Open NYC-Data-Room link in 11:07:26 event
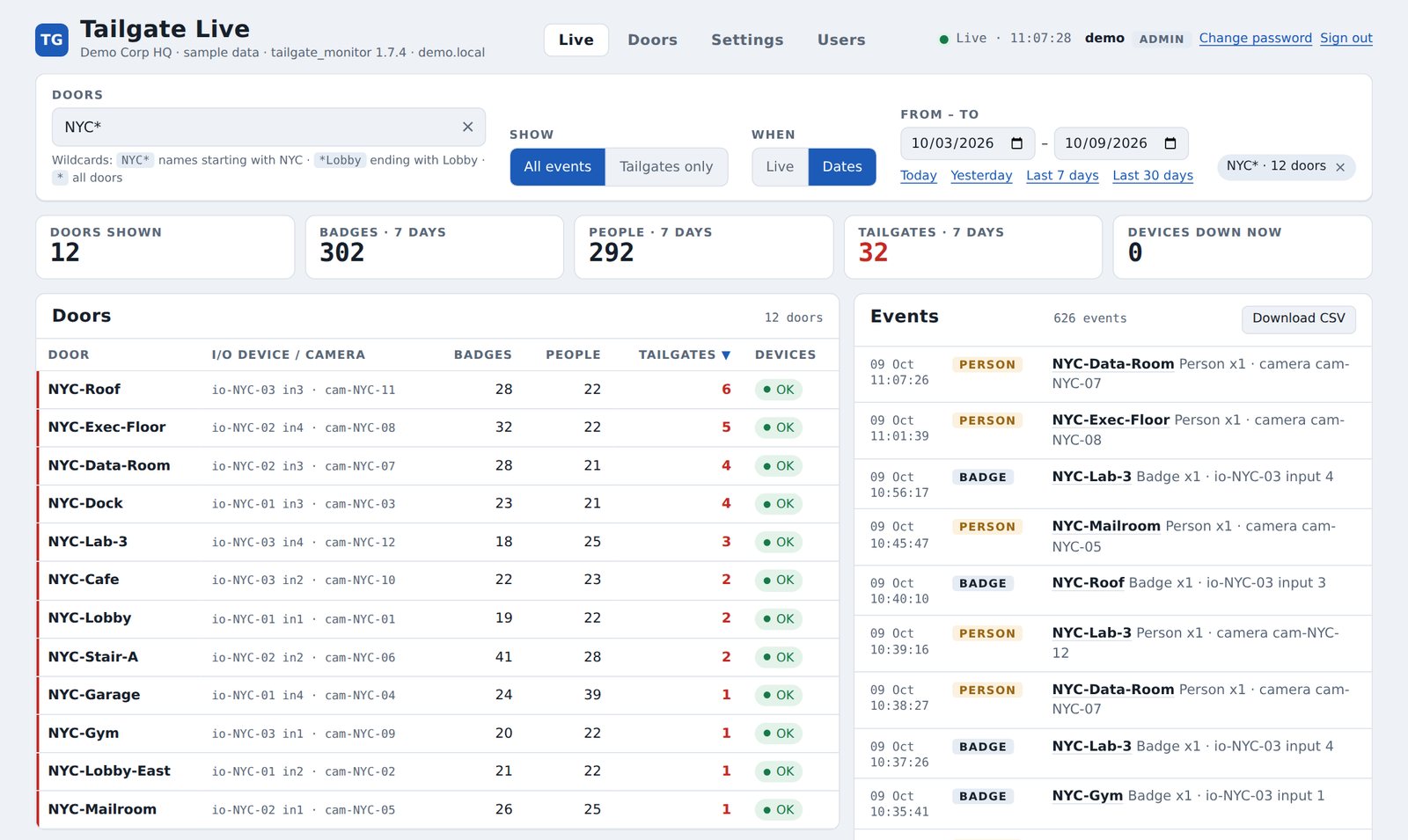Screen dimensions: 1408x840 click(x=1112, y=364)
